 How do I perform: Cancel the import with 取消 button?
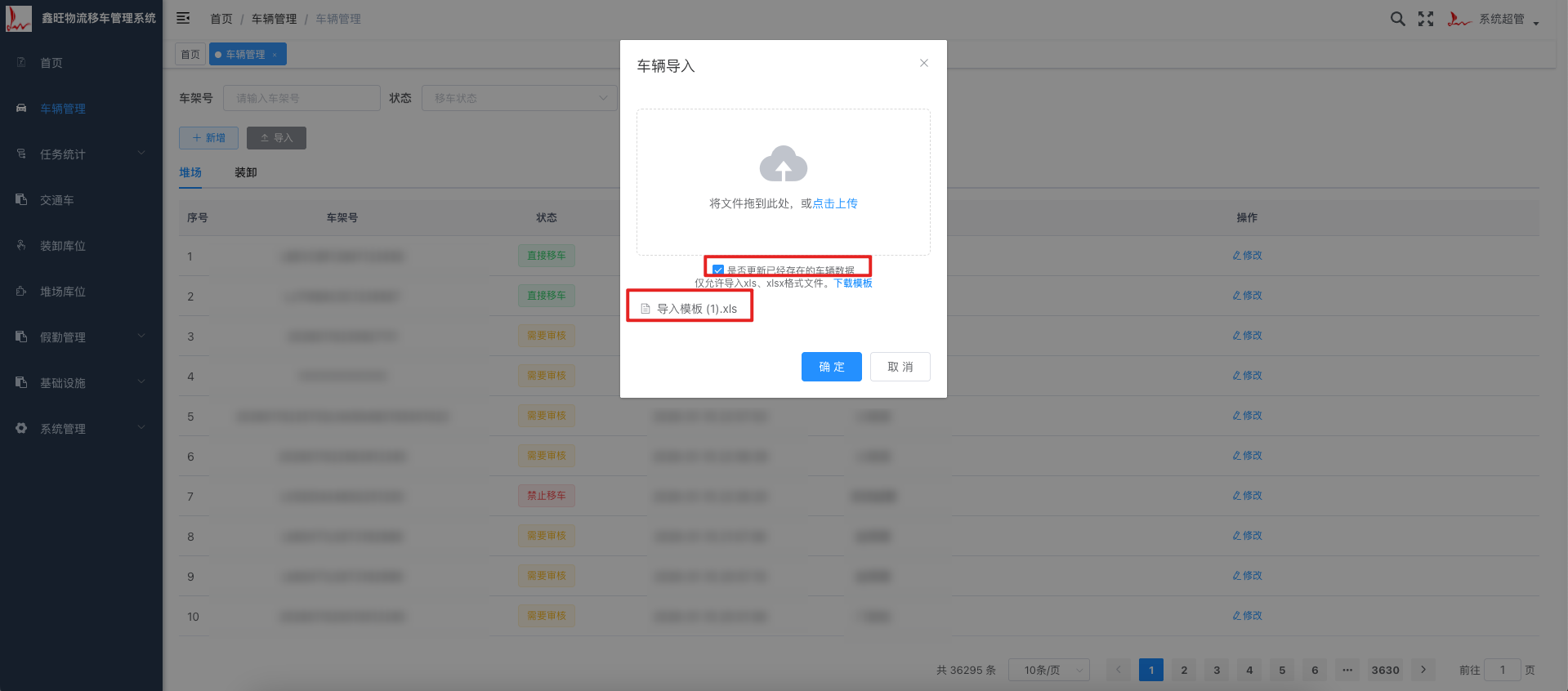click(x=900, y=367)
